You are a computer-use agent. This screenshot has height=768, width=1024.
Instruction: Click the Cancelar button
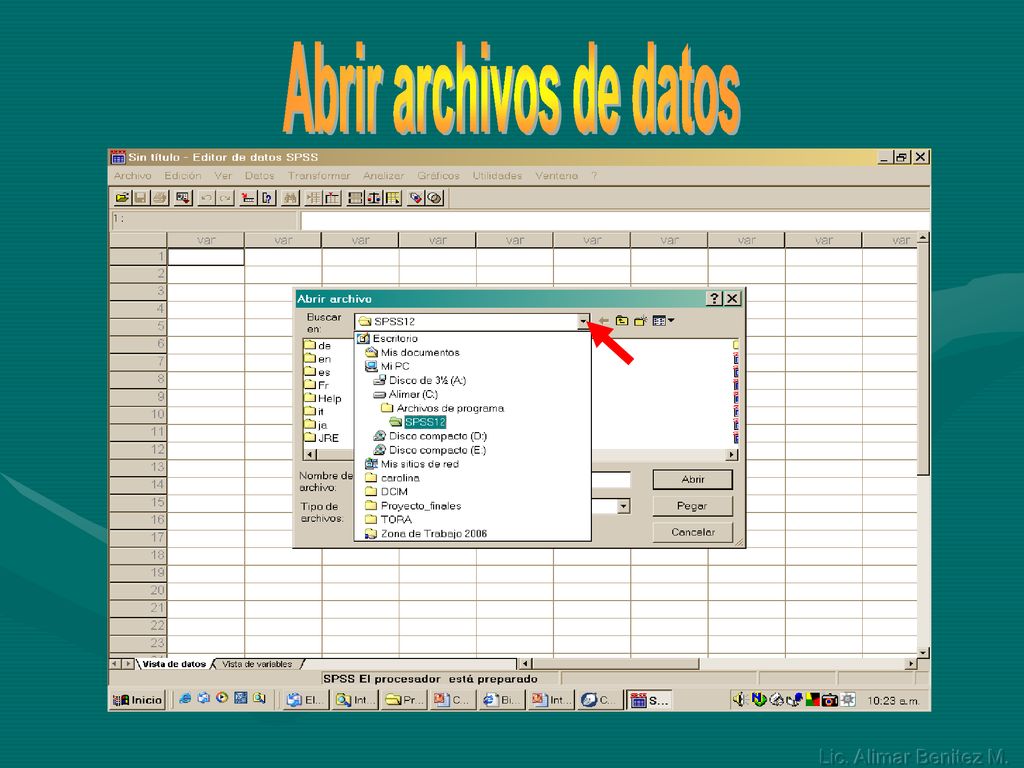[692, 532]
